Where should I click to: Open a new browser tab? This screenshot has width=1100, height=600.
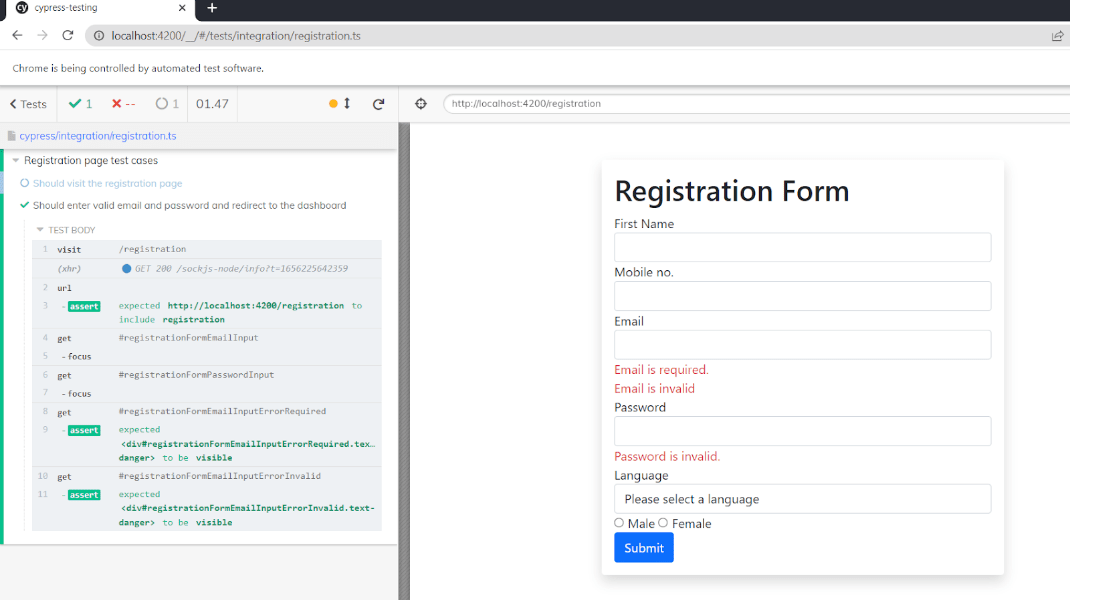[x=212, y=8]
